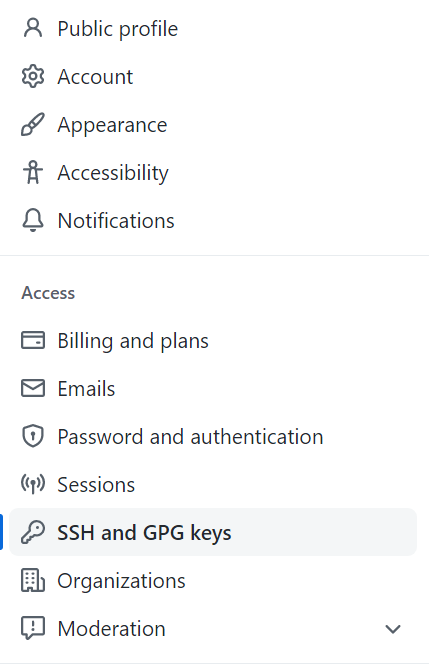This screenshot has height=668, width=444.
Task: Click the accessibility figure icon
Action: 33,173
